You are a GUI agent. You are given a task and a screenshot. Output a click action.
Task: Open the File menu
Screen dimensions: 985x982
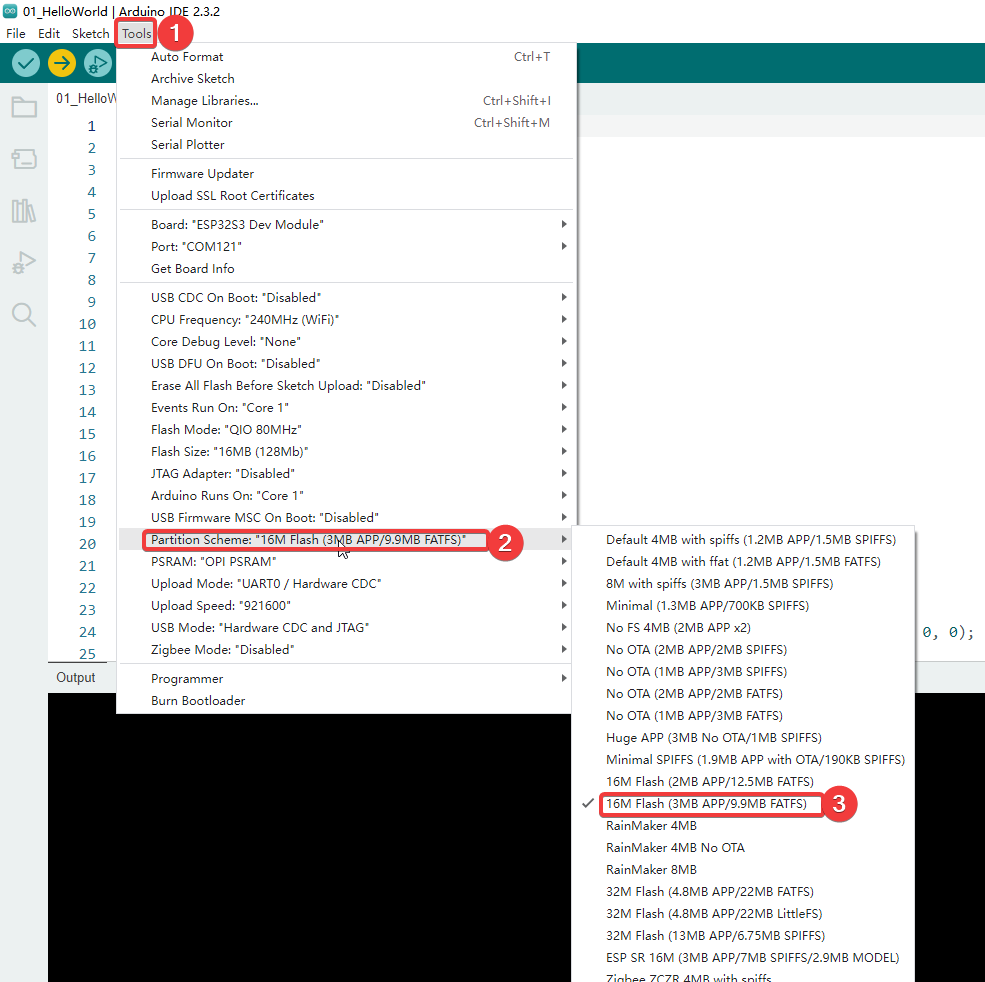pos(16,33)
